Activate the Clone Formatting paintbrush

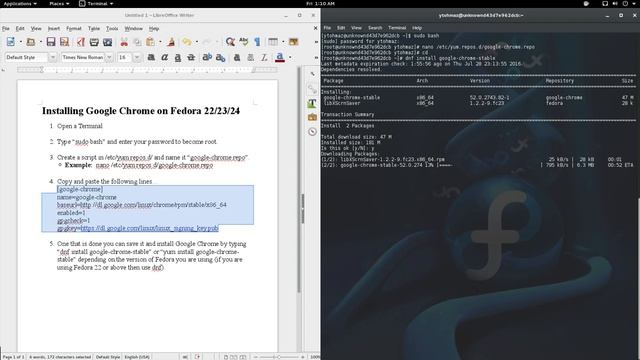point(171,42)
